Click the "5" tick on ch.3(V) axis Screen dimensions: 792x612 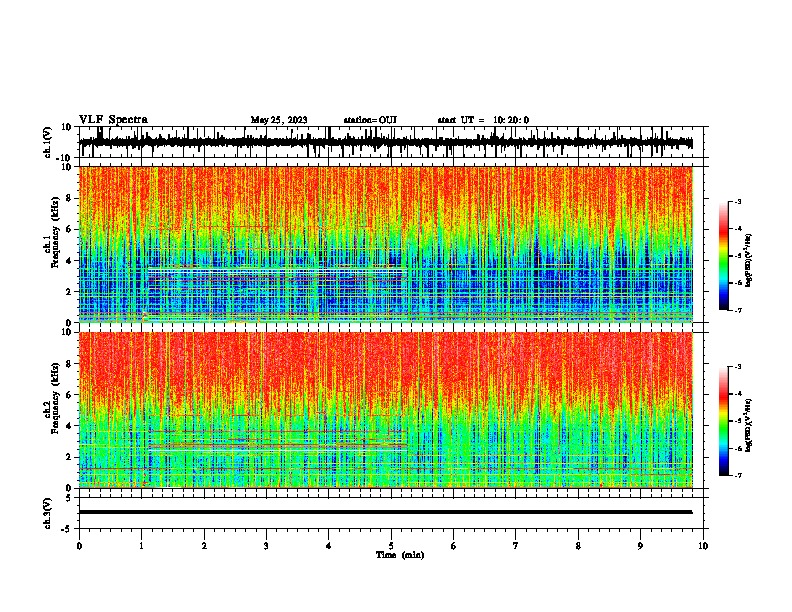70,498
